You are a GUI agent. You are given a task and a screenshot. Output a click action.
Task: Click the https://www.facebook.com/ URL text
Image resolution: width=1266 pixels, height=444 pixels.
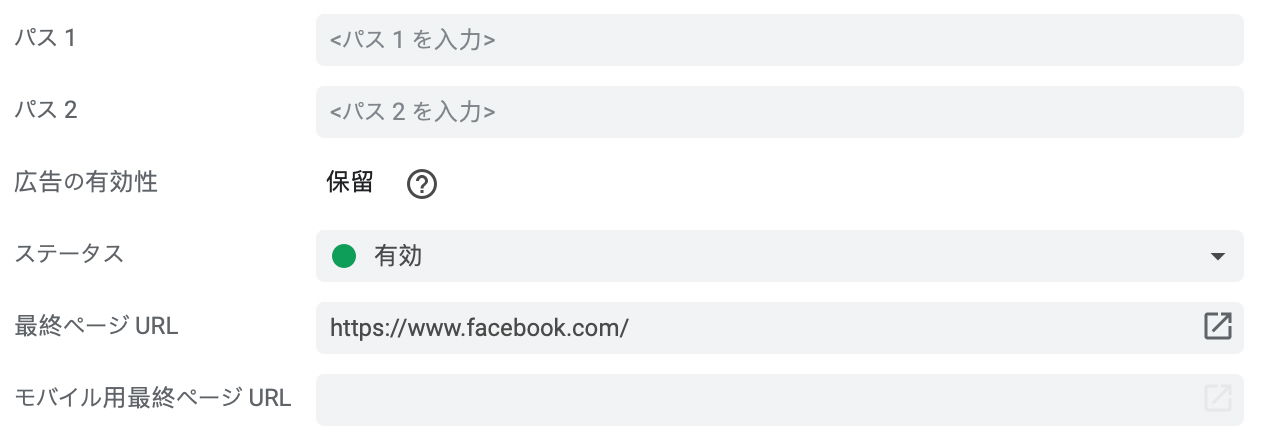(479, 328)
